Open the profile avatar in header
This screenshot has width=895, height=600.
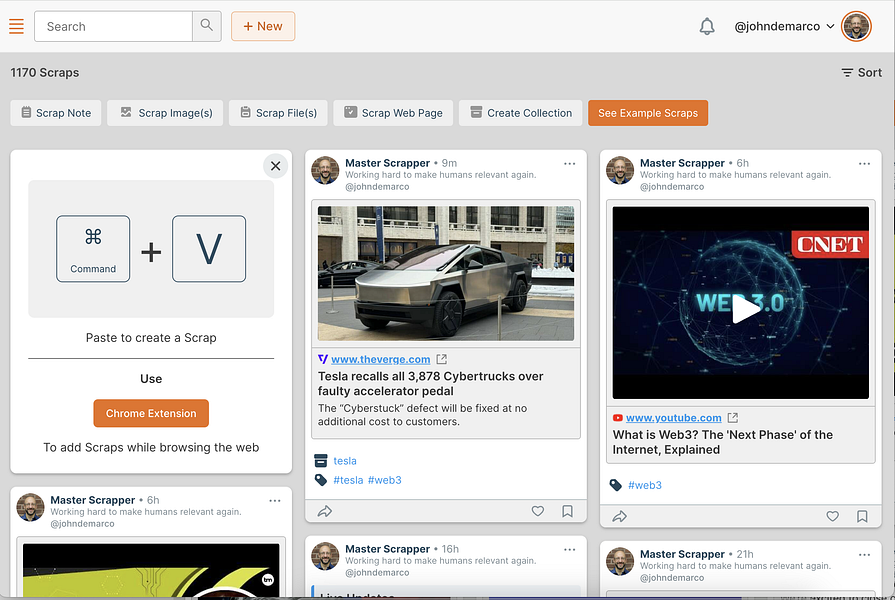(856, 26)
